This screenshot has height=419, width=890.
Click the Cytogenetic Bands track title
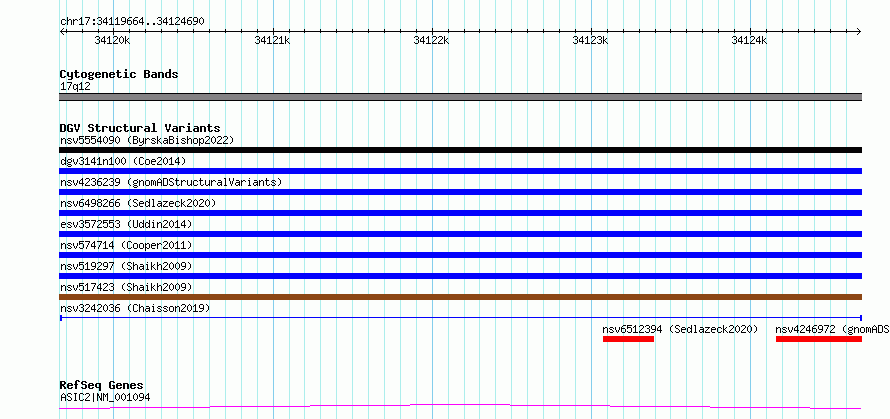point(119,74)
